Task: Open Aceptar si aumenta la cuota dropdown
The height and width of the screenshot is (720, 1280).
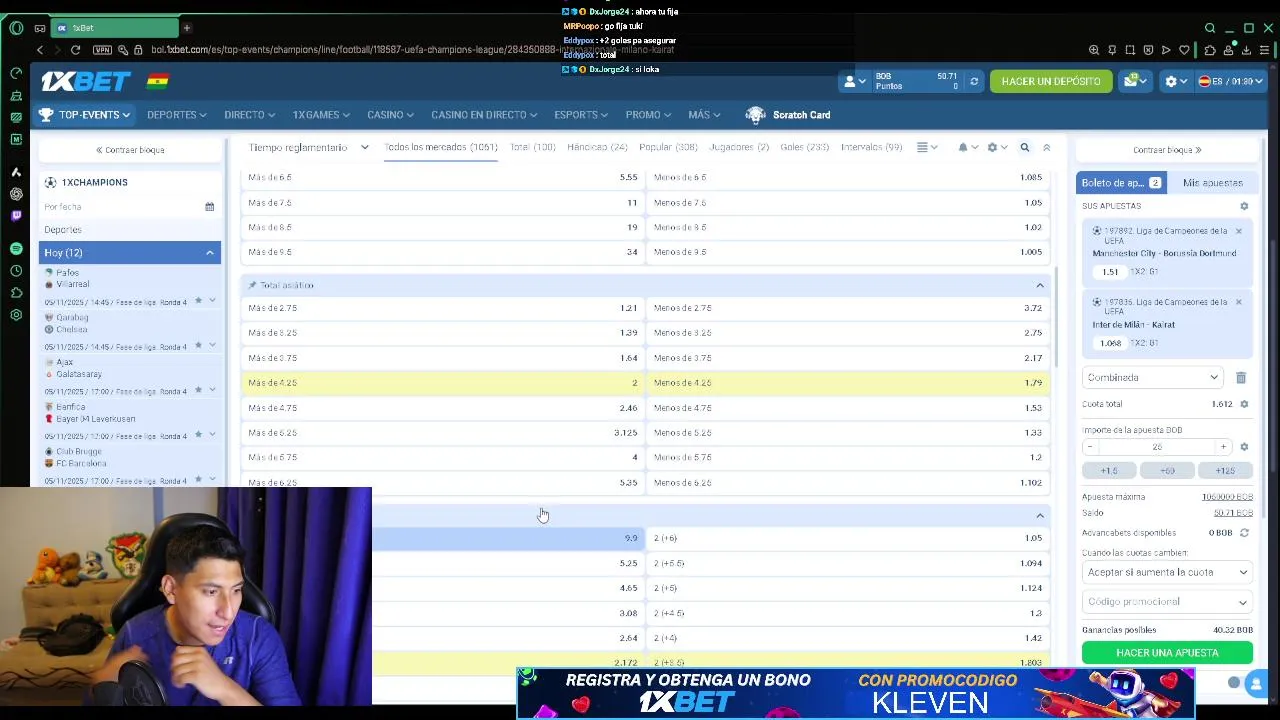Action: coord(1167,573)
